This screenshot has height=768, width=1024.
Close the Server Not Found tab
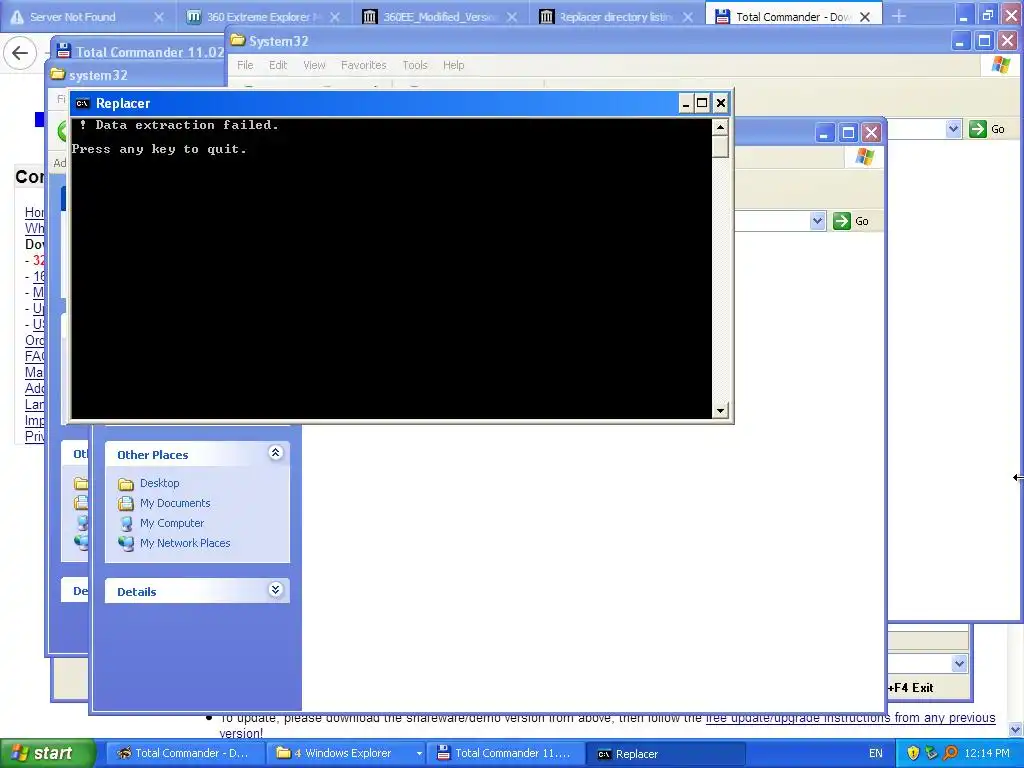(x=159, y=18)
